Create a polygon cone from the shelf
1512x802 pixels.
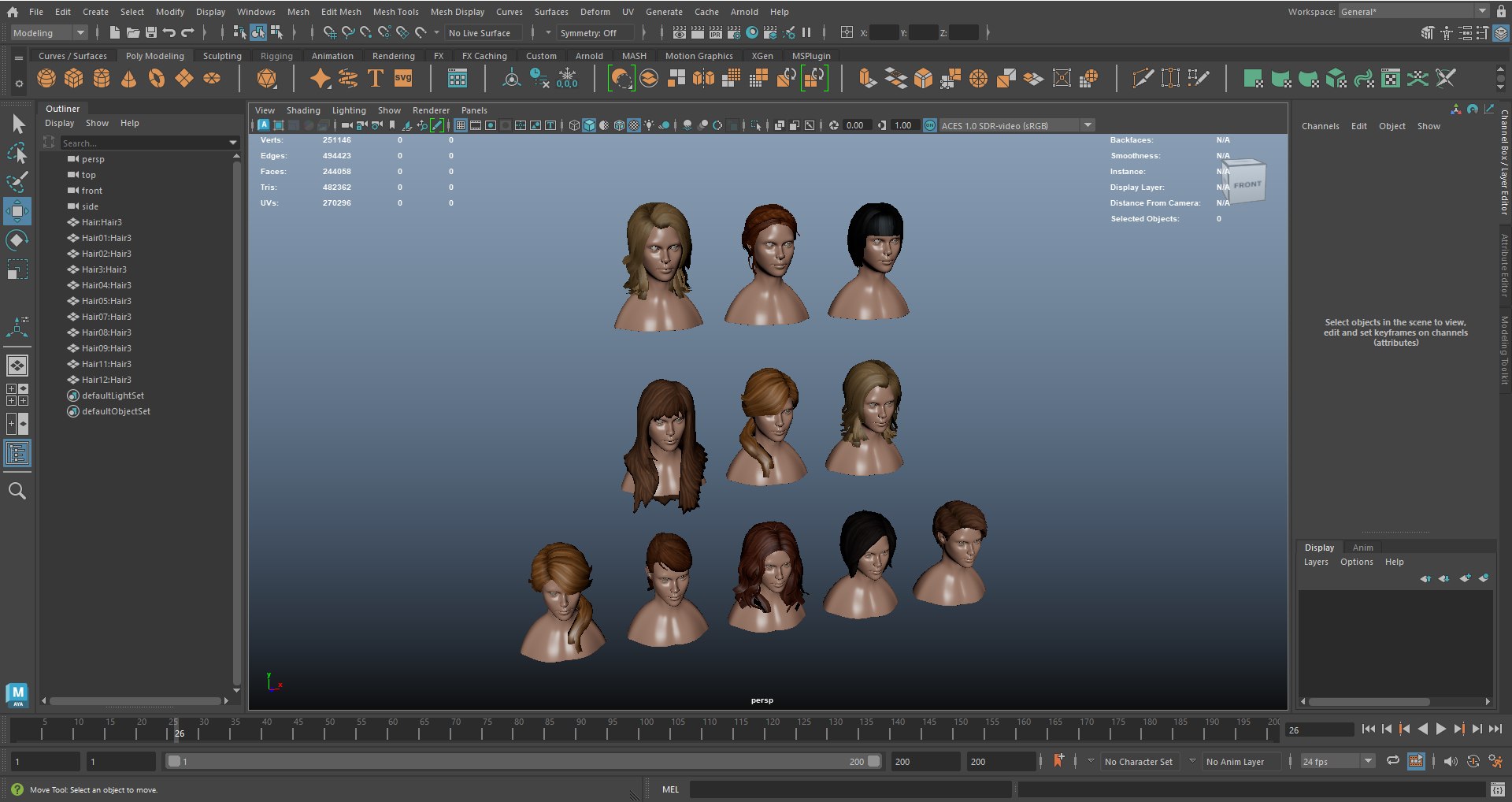point(128,78)
